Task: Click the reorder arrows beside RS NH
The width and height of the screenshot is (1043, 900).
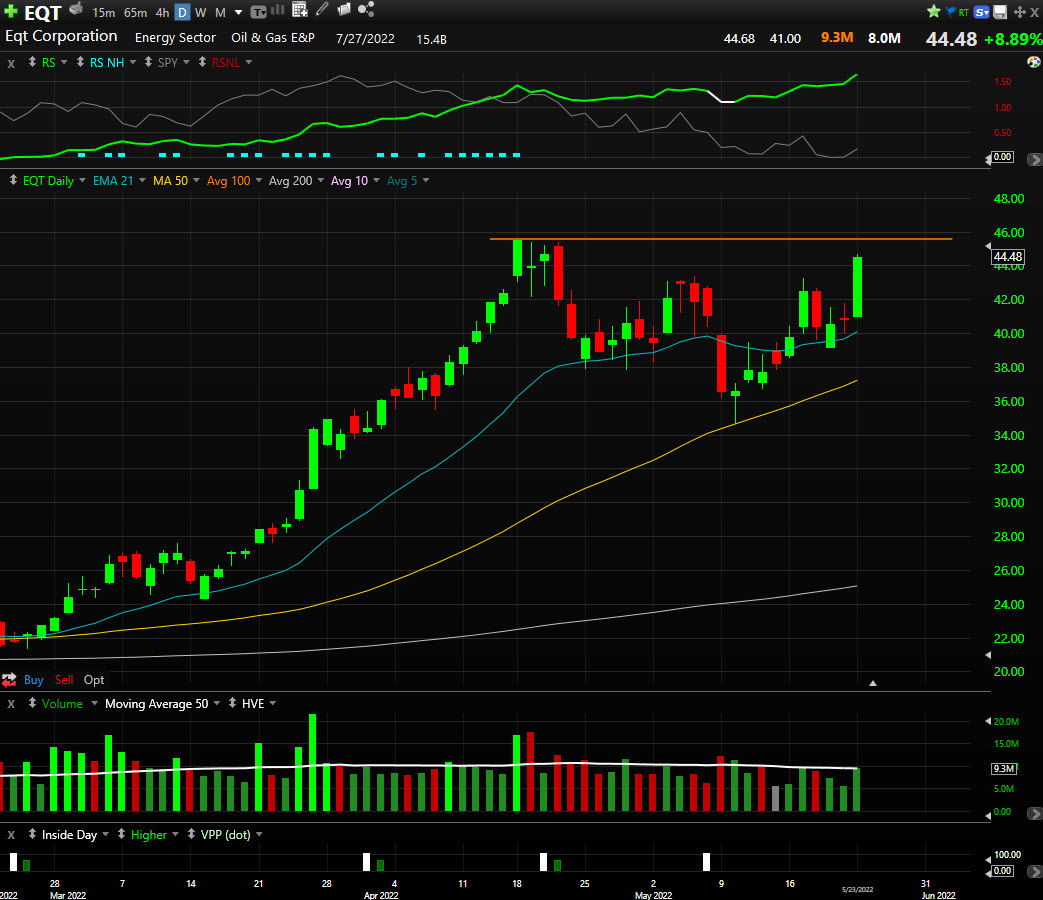Action: coord(80,62)
